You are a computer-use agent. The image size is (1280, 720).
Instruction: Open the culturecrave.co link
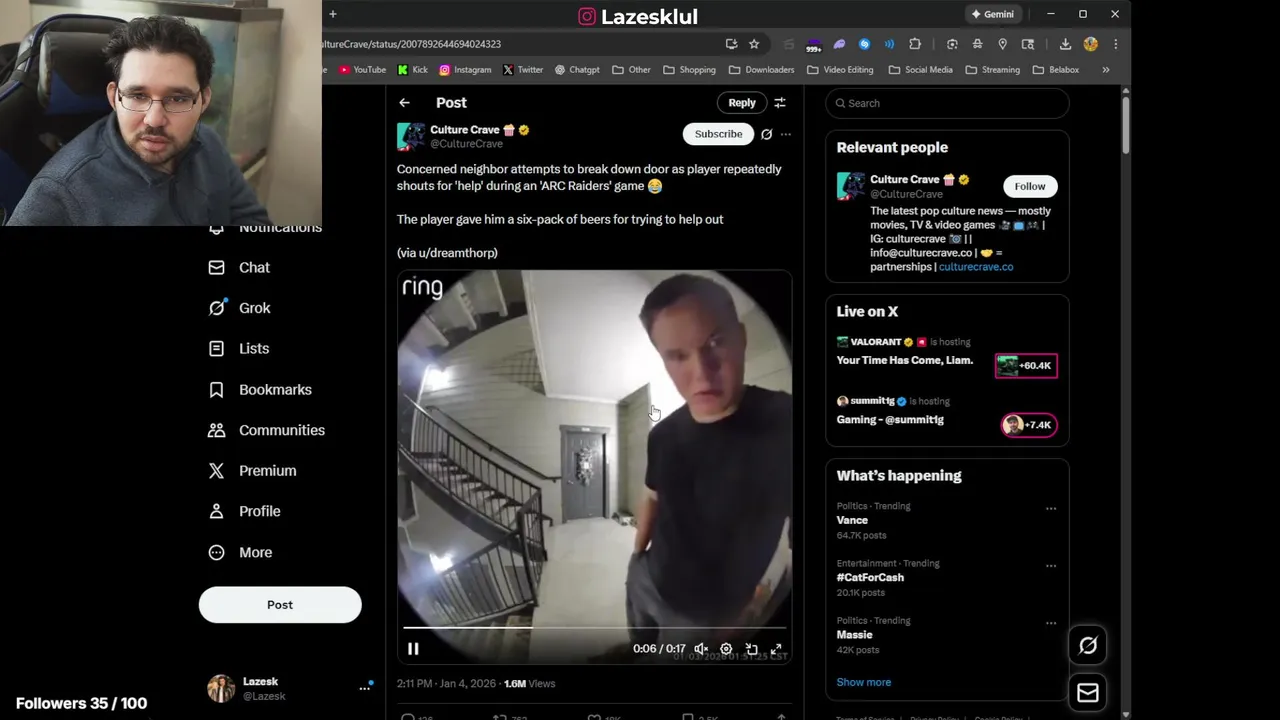click(x=976, y=267)
